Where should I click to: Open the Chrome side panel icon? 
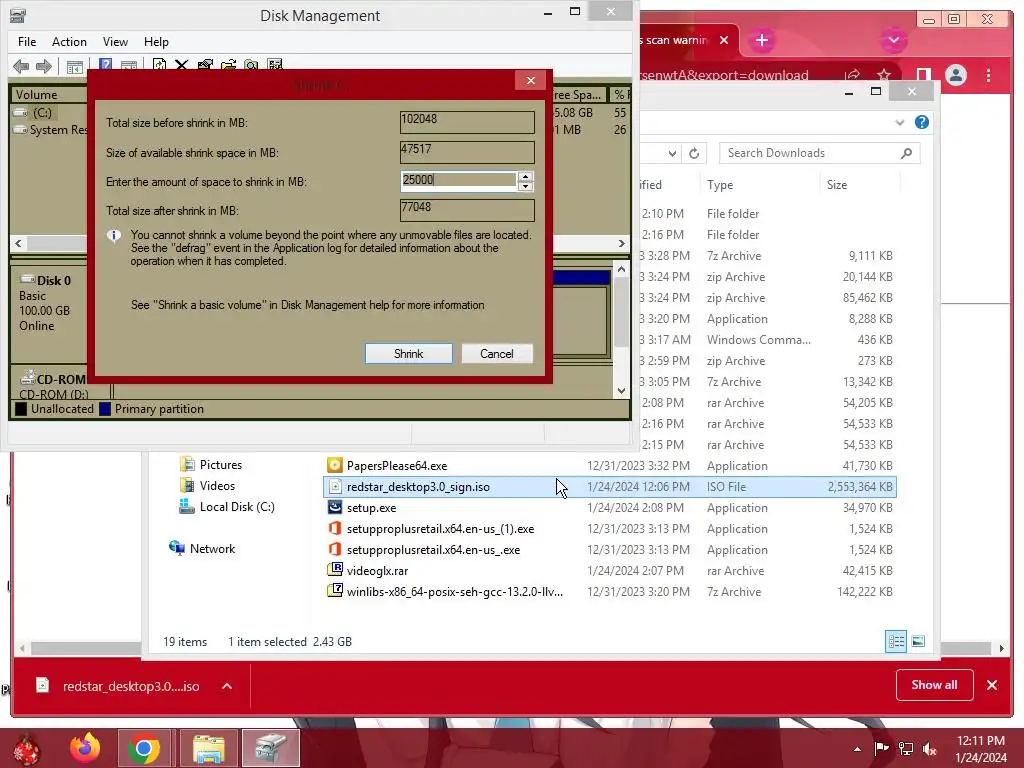point(923,75)
